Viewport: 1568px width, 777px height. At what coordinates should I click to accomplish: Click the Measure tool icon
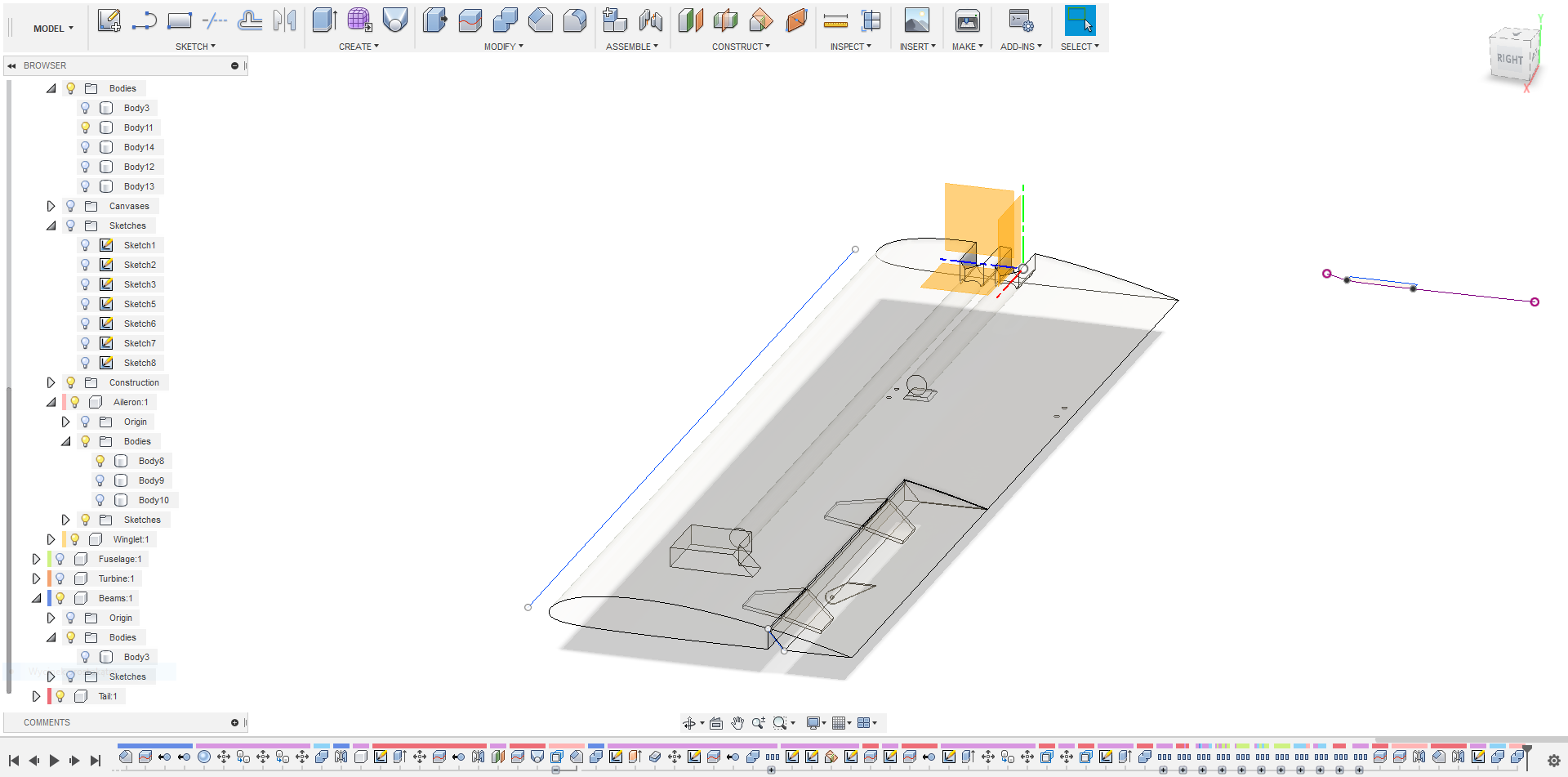(x=835, y=20)
